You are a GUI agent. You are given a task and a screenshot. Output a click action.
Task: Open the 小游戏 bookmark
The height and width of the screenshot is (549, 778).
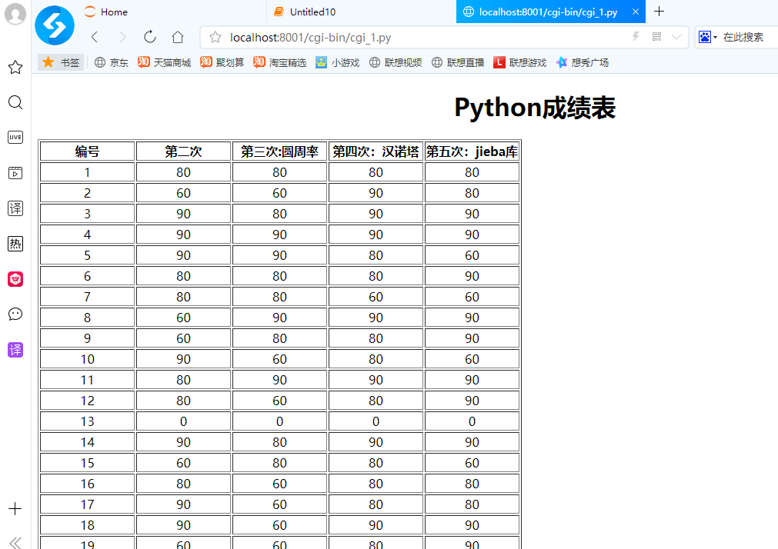point(337,63)
